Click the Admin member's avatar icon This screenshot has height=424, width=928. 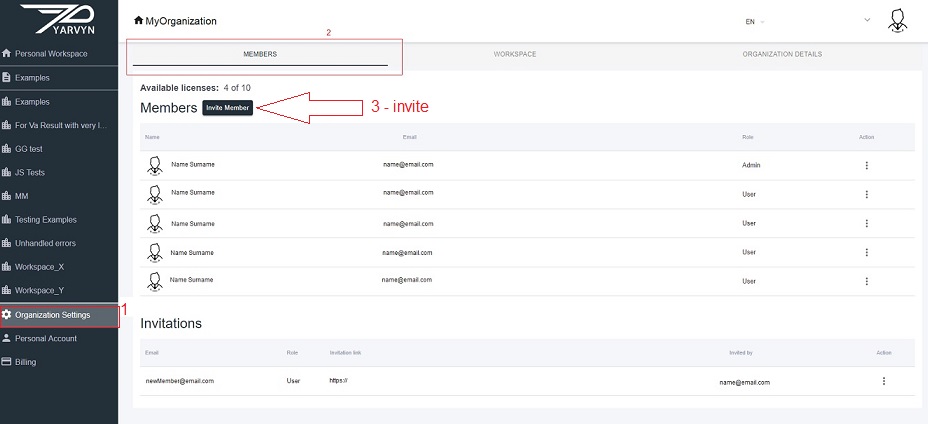pos(155,166)
